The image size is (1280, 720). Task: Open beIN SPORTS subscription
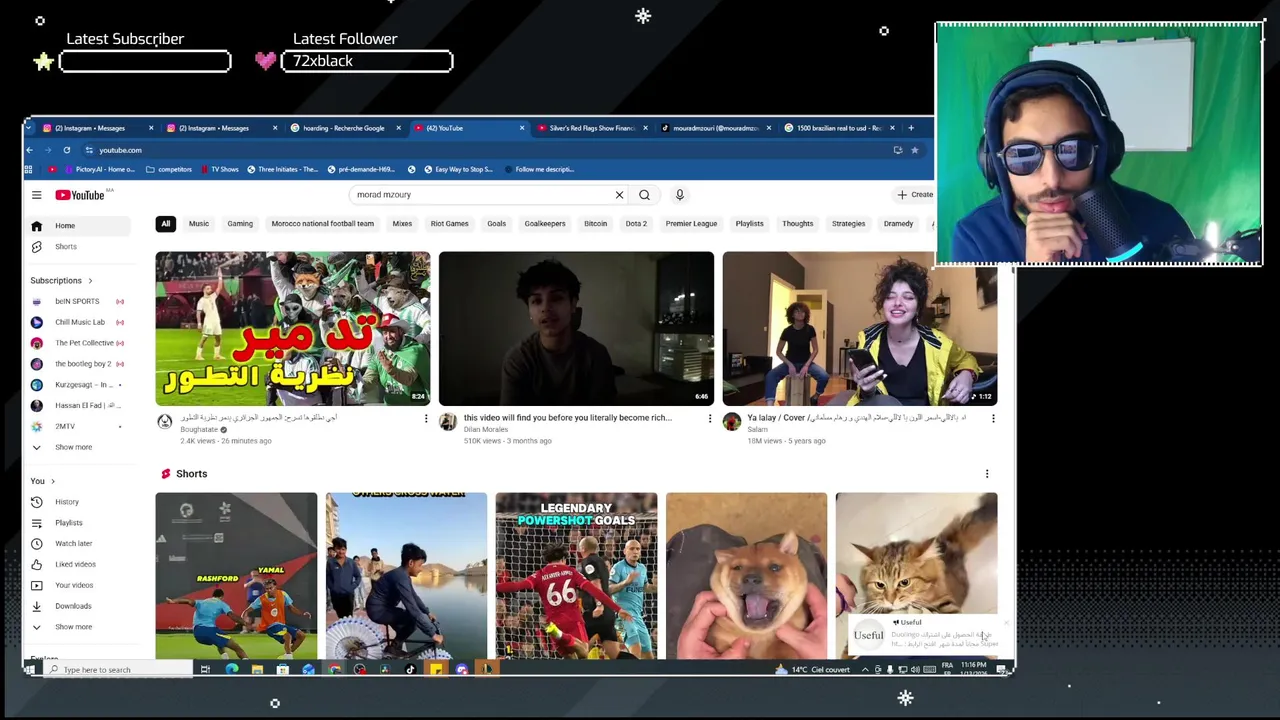click(x=78, y=301)
